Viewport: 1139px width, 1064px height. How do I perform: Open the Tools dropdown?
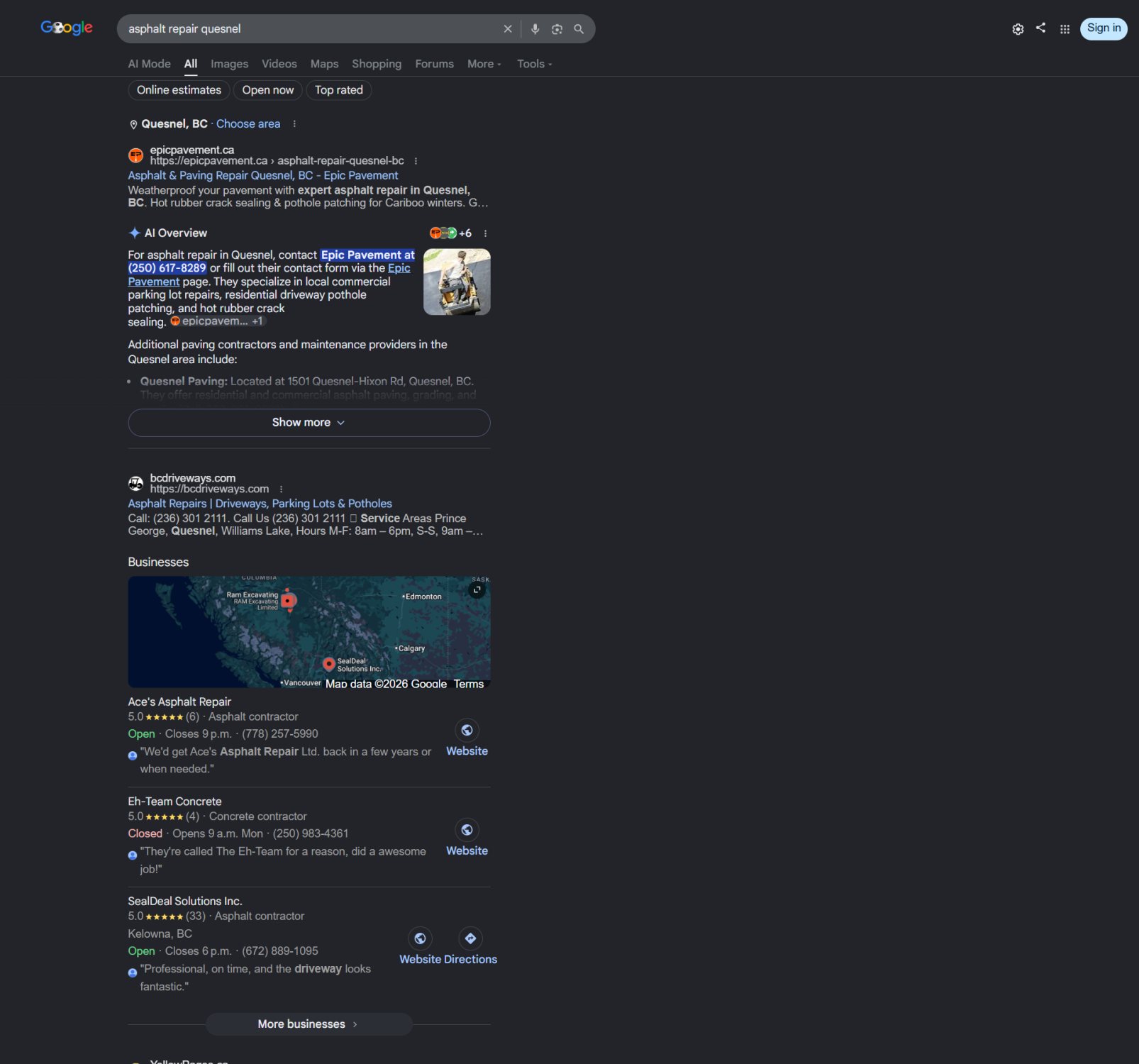[x=534, y=64]
